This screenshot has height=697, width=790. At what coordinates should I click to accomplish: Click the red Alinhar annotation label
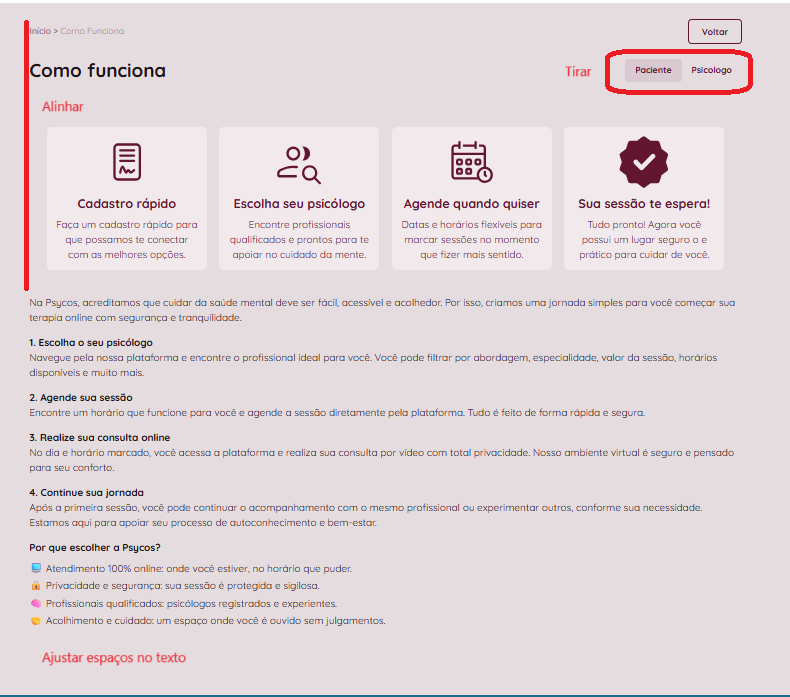[63, 106]
